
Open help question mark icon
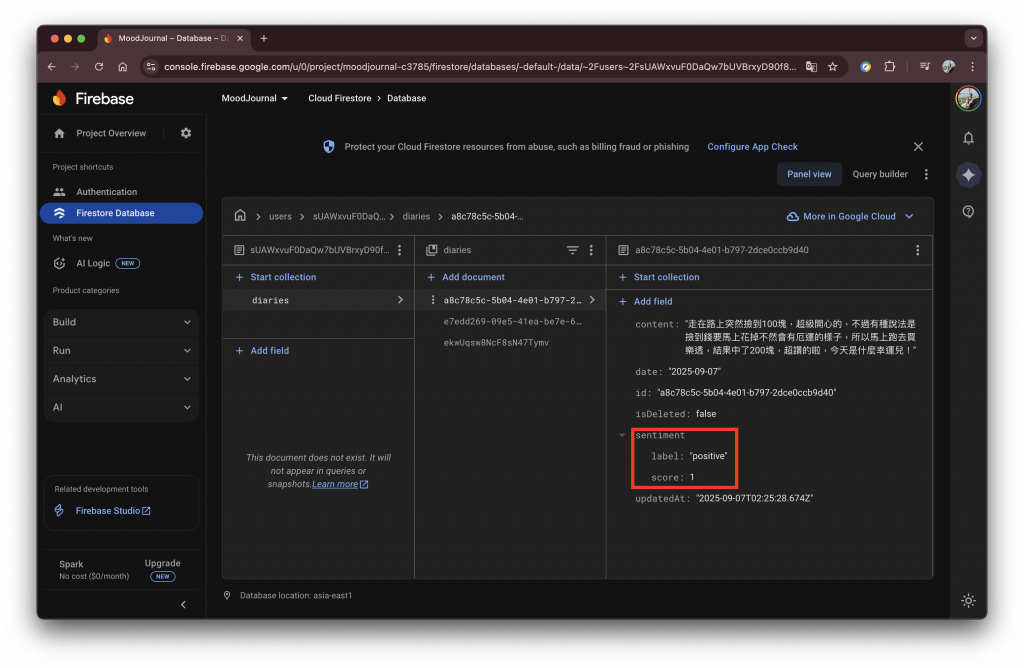(x=968, y=212)
